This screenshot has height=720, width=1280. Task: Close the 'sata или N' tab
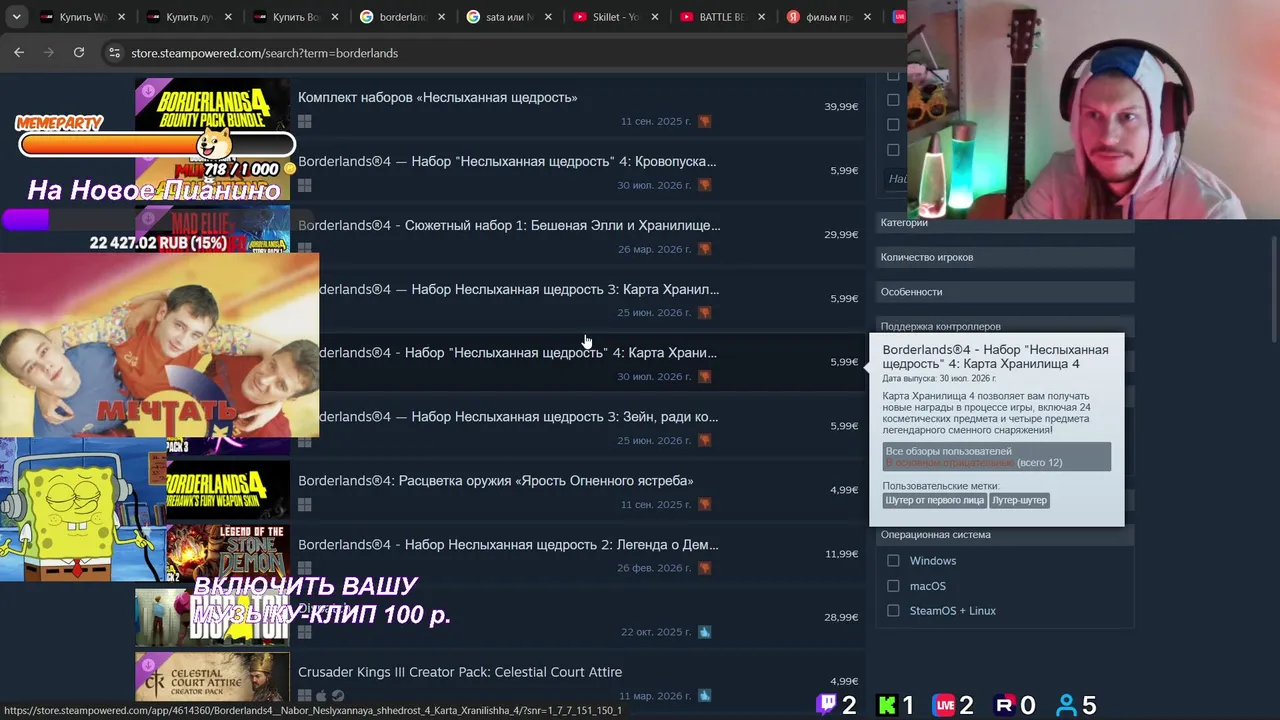548,17
